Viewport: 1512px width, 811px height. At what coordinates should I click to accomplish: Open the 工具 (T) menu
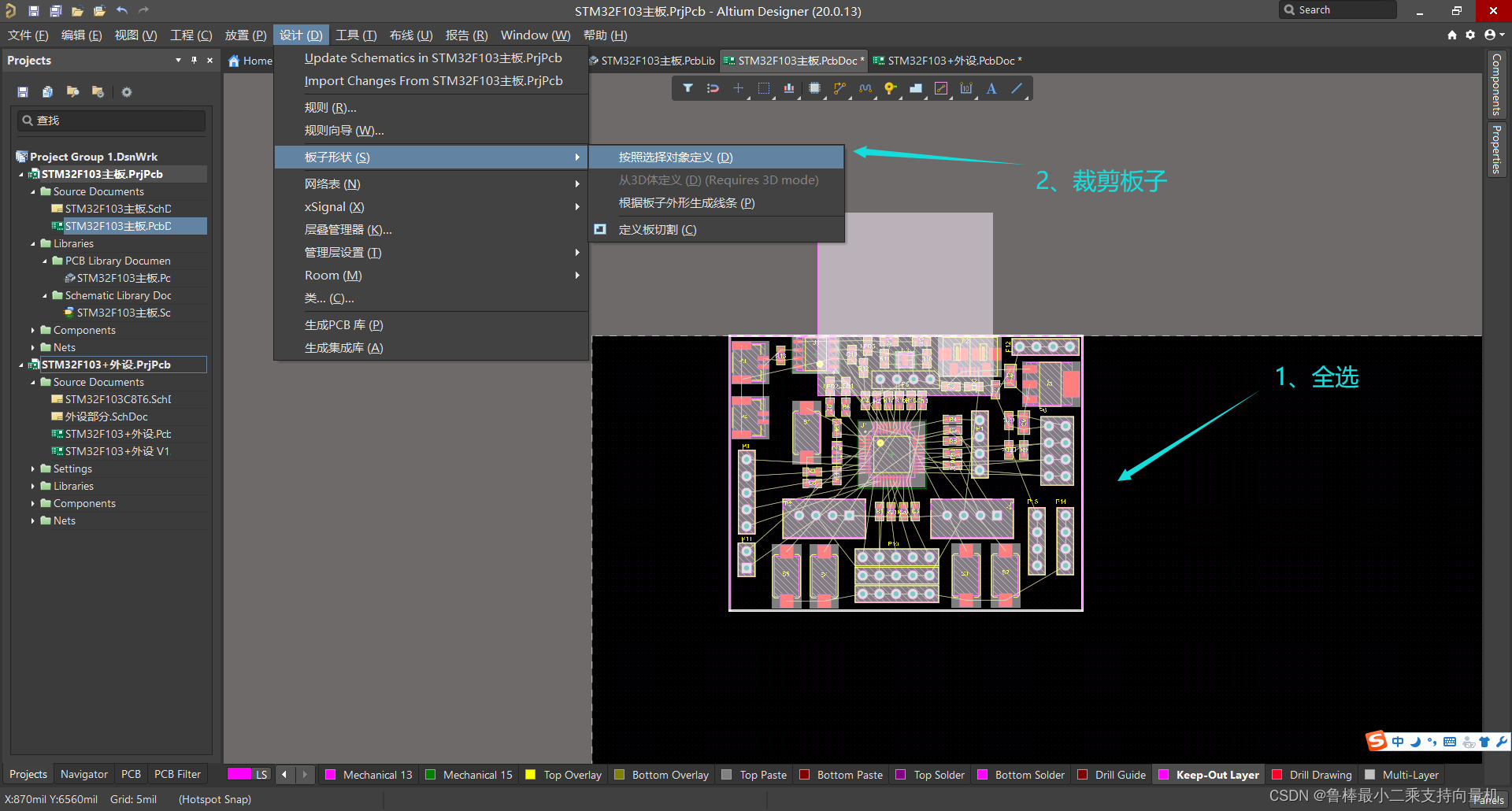coord(356,35)
